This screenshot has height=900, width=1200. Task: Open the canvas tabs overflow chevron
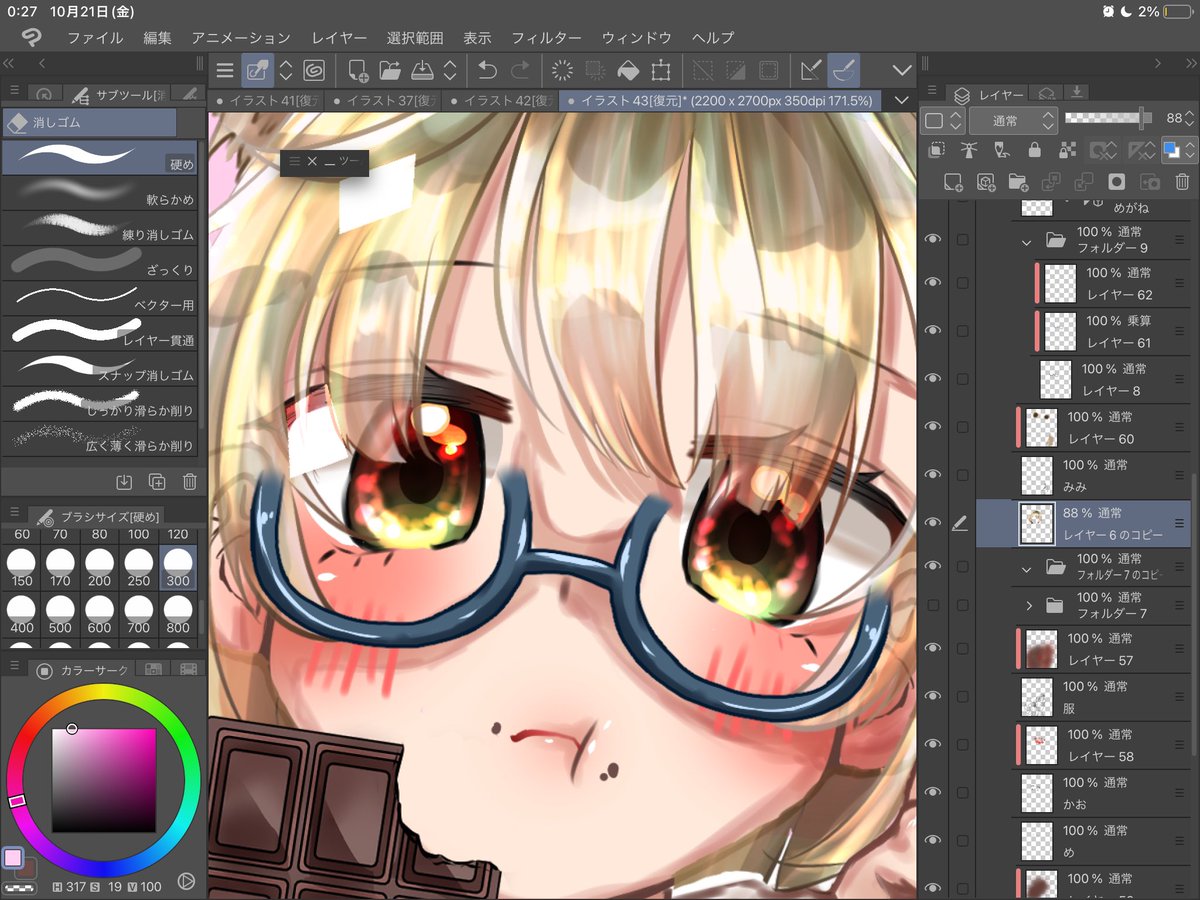point(902,100)
